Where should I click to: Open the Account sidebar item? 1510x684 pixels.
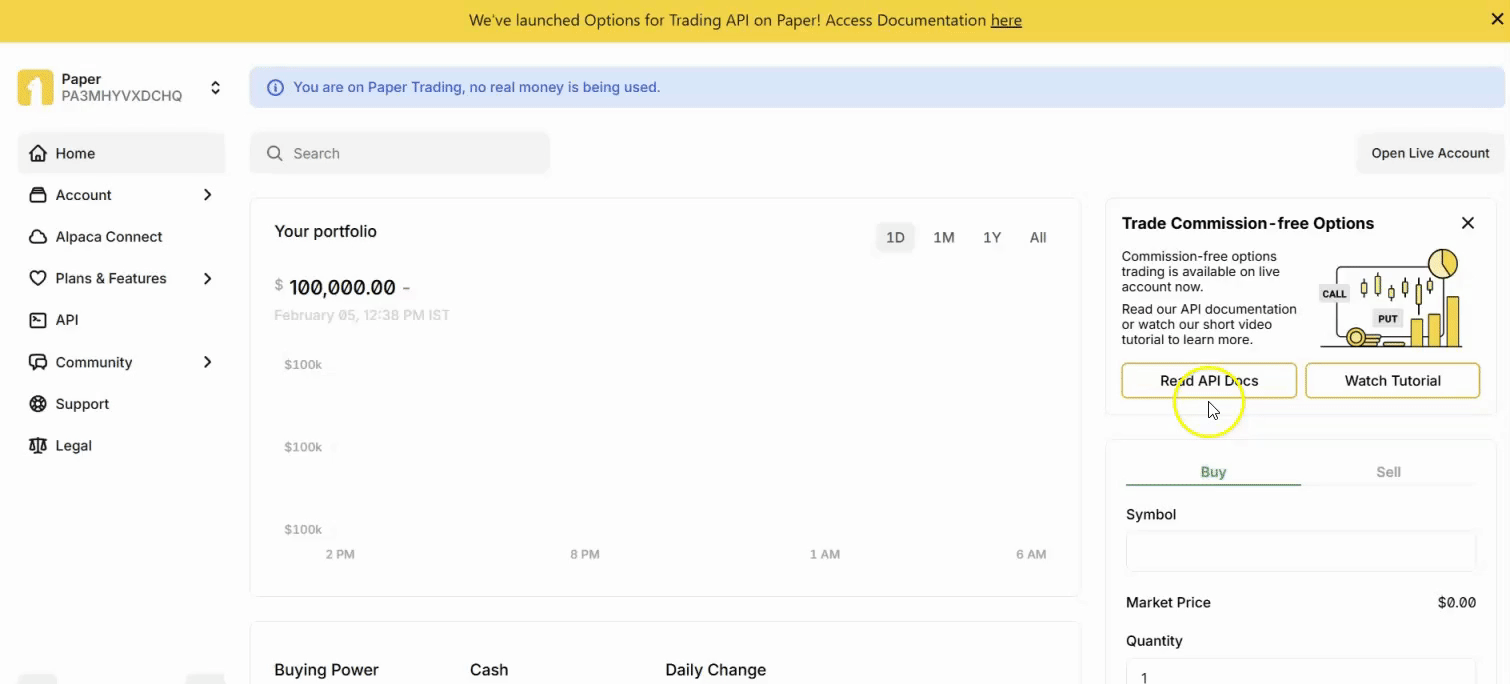[x=121, y=195]
